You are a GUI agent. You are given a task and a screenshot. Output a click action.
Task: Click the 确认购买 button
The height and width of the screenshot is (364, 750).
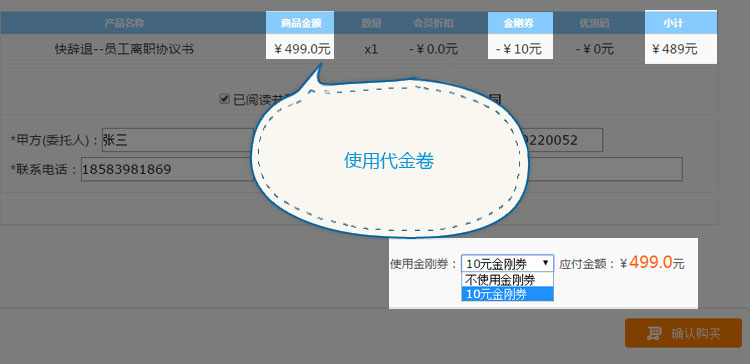click(x=683, y=333)
